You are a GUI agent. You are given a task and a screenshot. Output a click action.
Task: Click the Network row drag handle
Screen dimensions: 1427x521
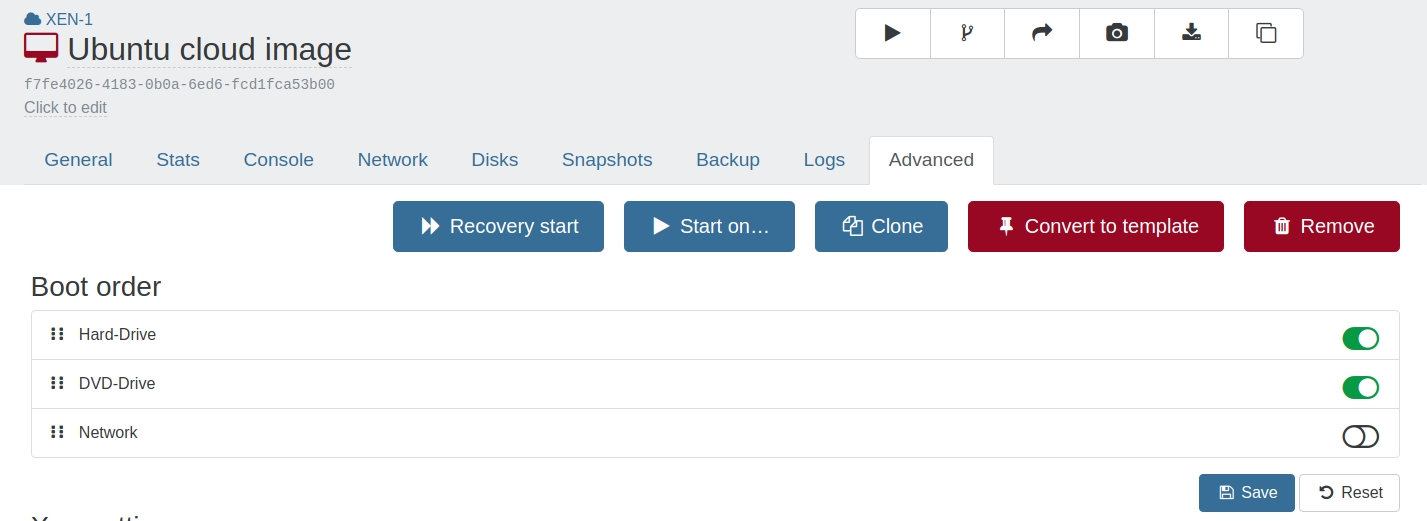click(x=57, y=432)
